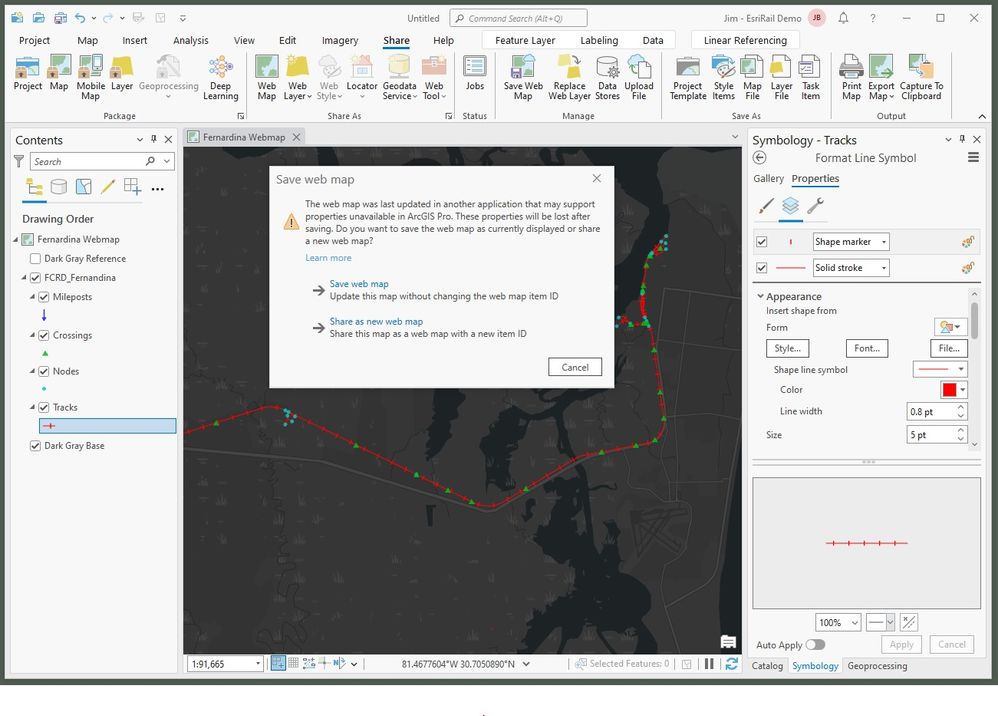This screenshot has width=998, height=716.
Task: Uncheck the Nodes layer
Action: coord(44,371)
